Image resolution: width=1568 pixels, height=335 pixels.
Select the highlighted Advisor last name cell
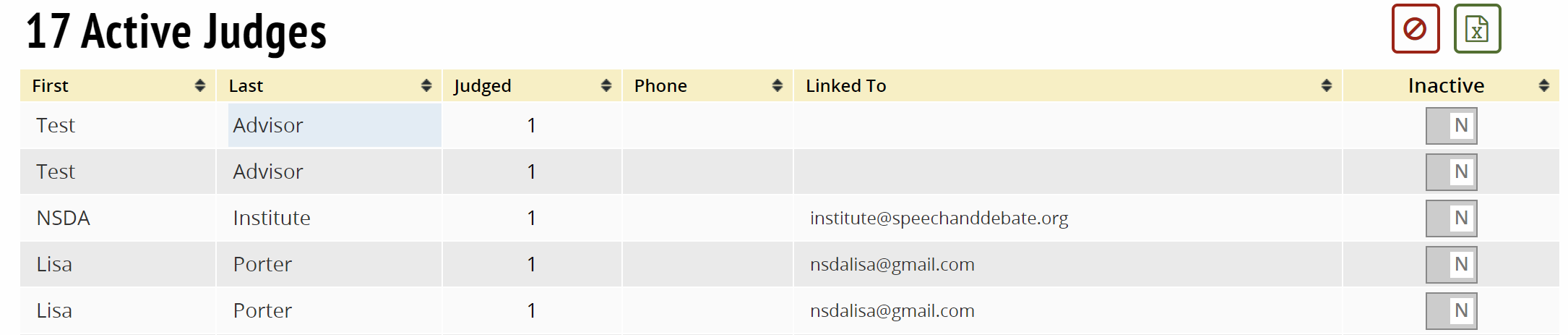pos(335,126)
